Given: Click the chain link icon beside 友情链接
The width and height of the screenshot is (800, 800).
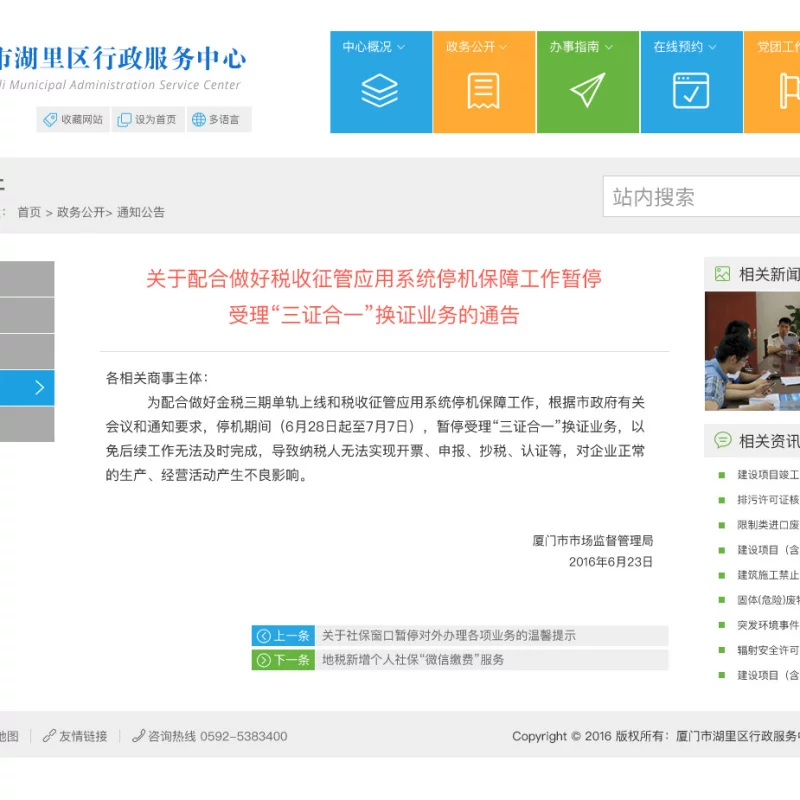Looking at the screenshot, I should (49, 736).
